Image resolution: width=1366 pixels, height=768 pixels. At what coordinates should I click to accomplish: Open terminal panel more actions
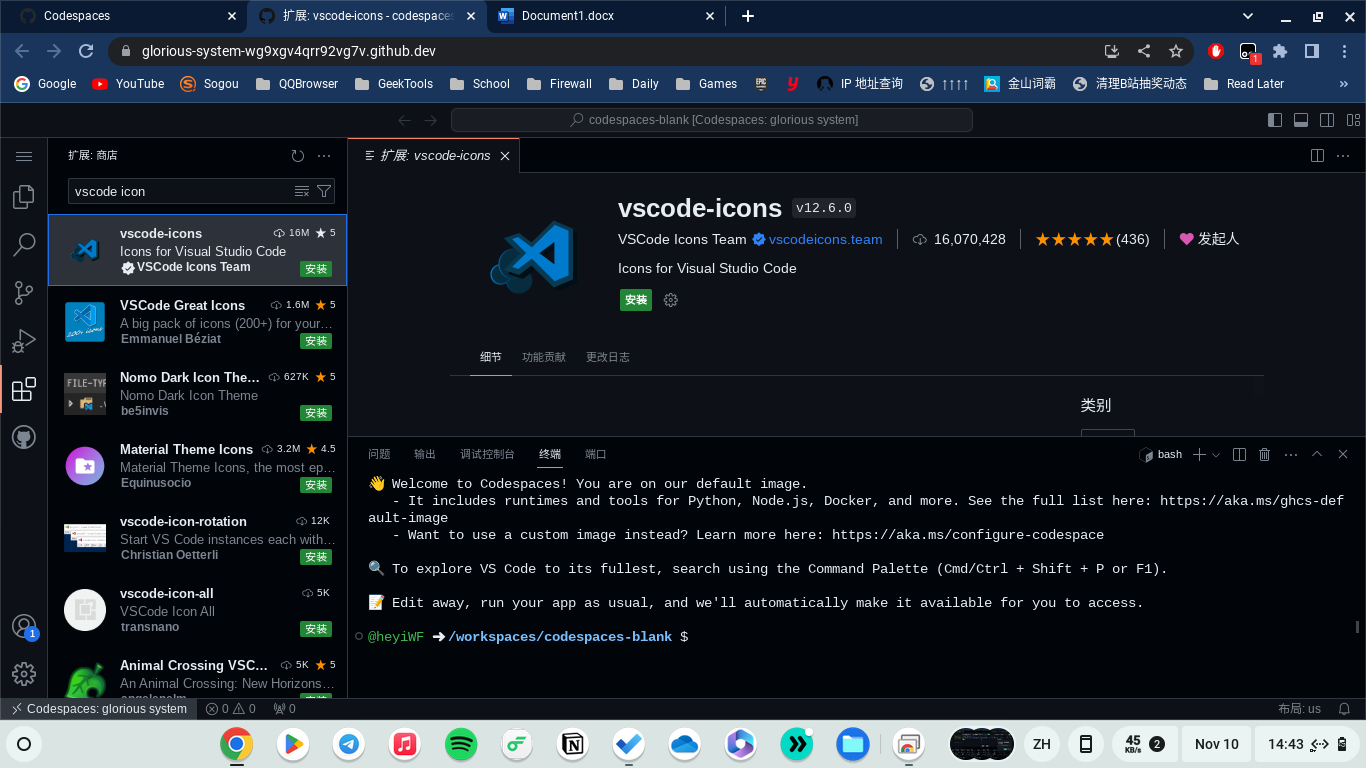tap(1291, 454)
